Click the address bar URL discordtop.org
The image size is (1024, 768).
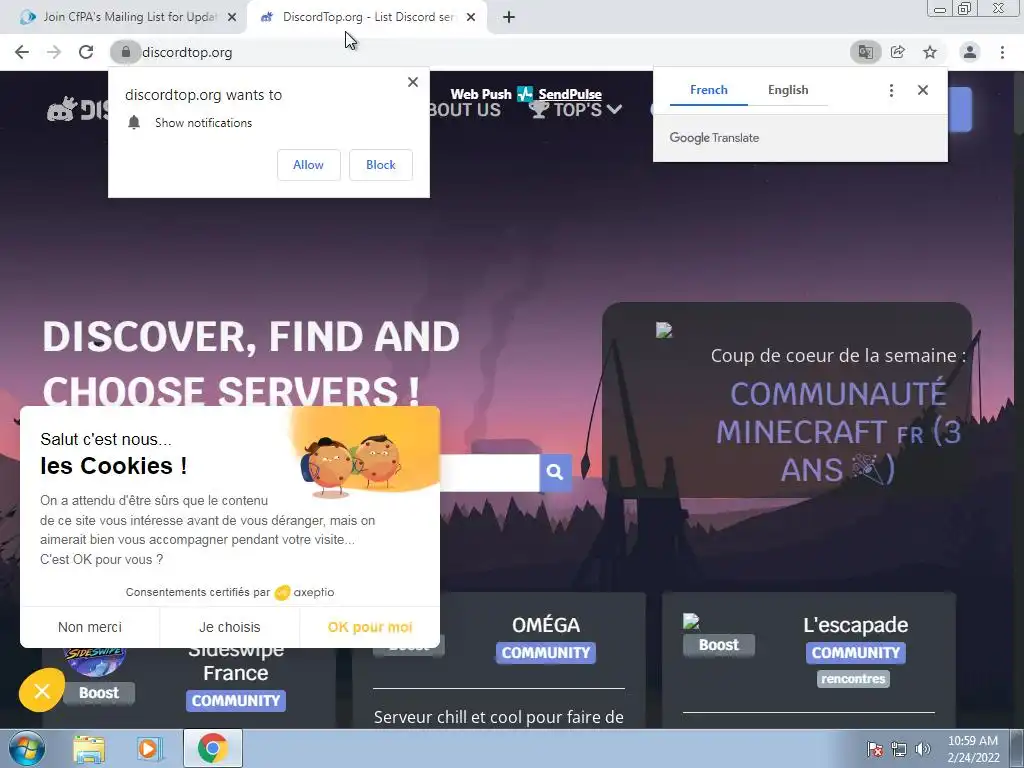coord(187,52)
